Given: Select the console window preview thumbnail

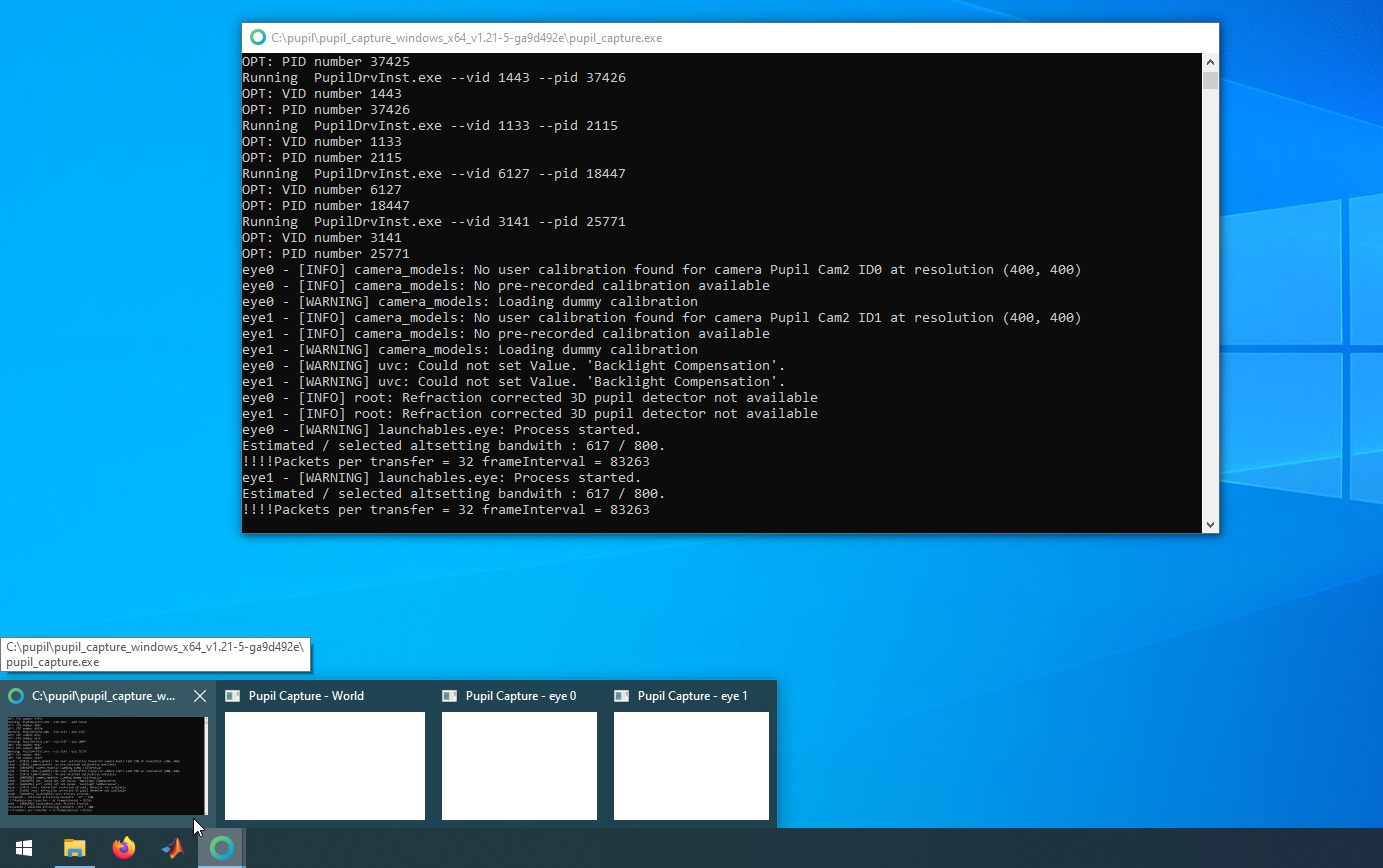Looking at the screenshot, I should pos(108,766).
